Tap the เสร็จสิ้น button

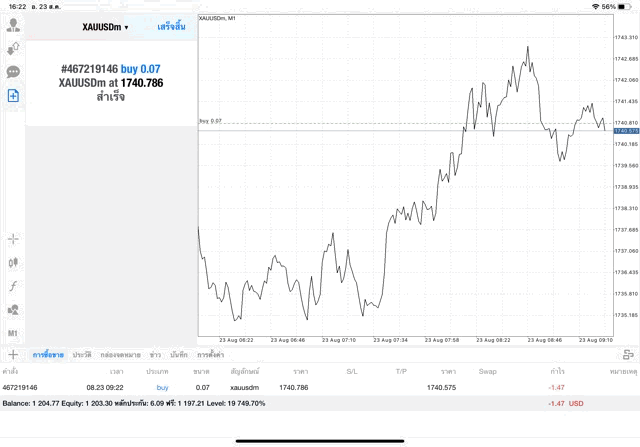point(171,26)
